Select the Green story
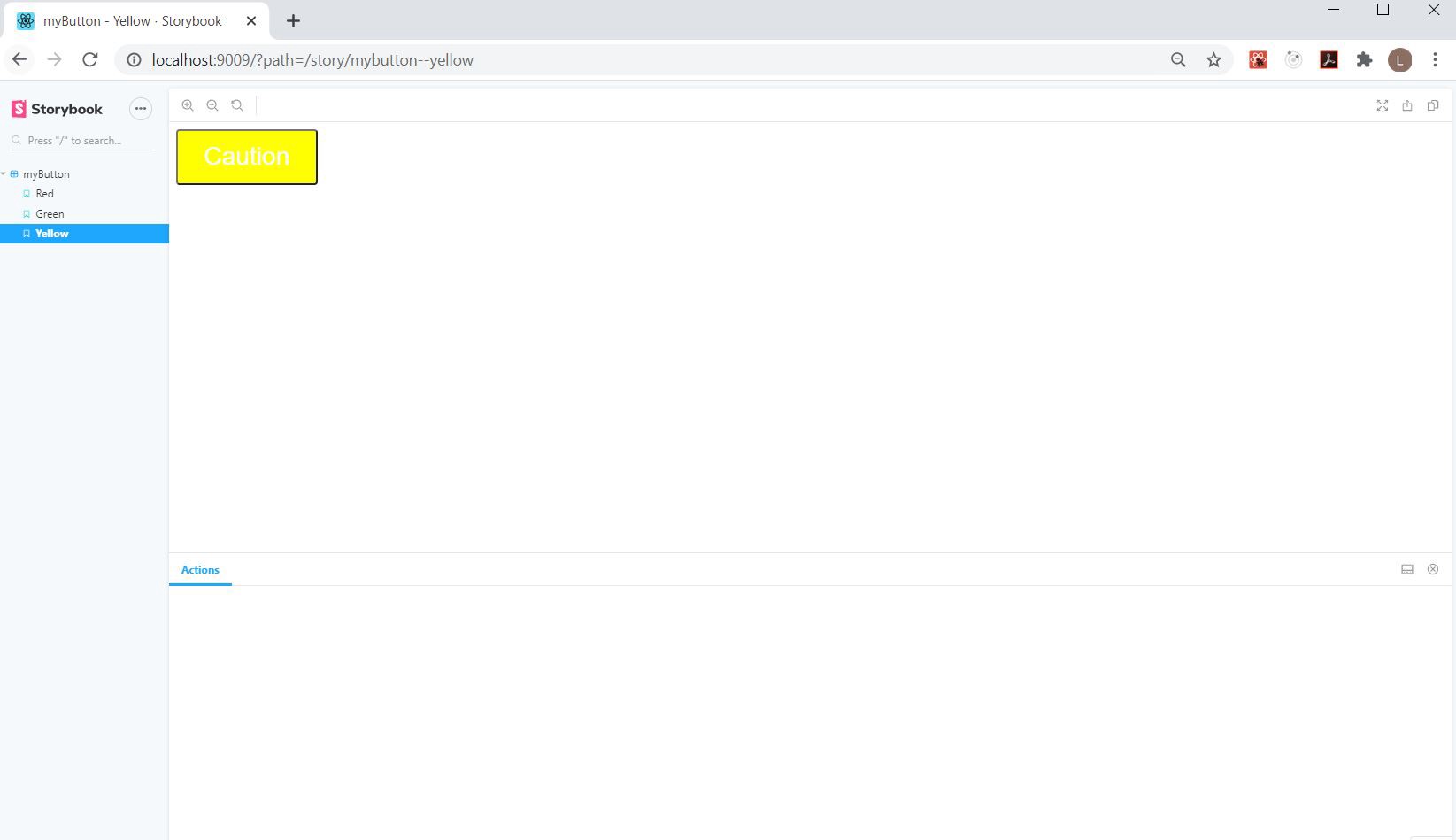 (50, 213)
